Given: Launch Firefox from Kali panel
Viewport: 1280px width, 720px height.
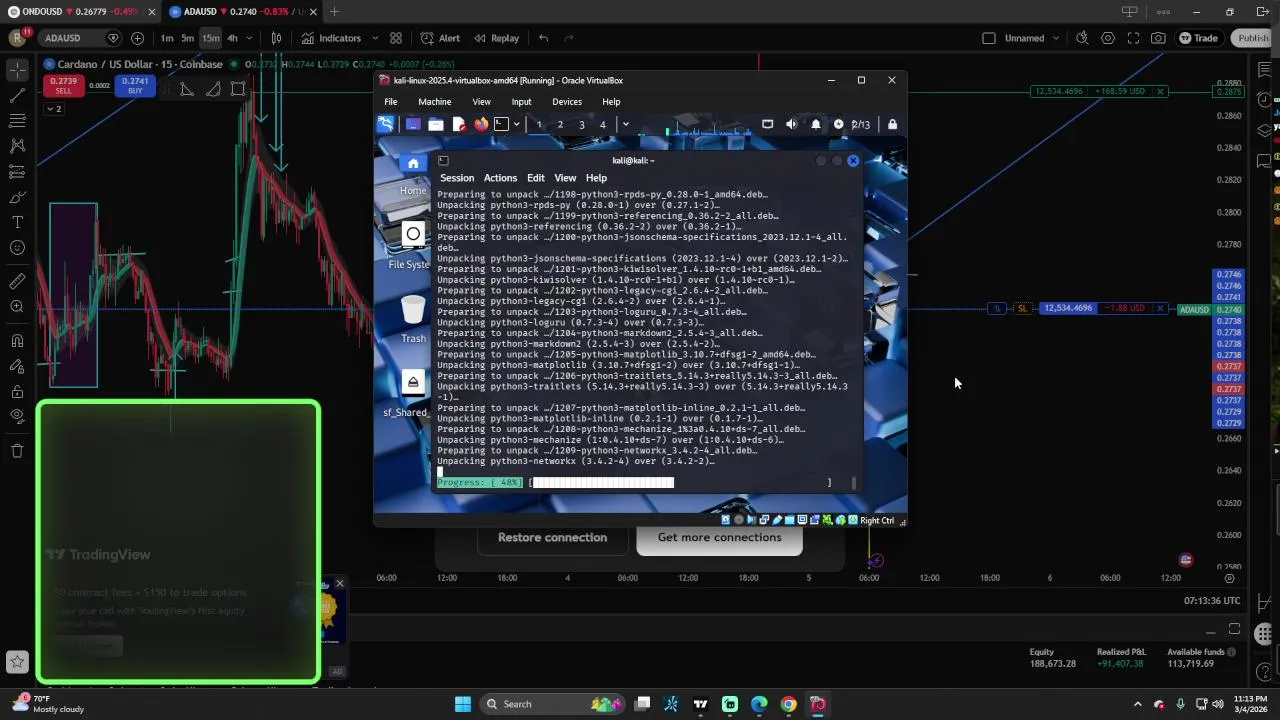Looking at the screenshot, I should tap(481, 124).
